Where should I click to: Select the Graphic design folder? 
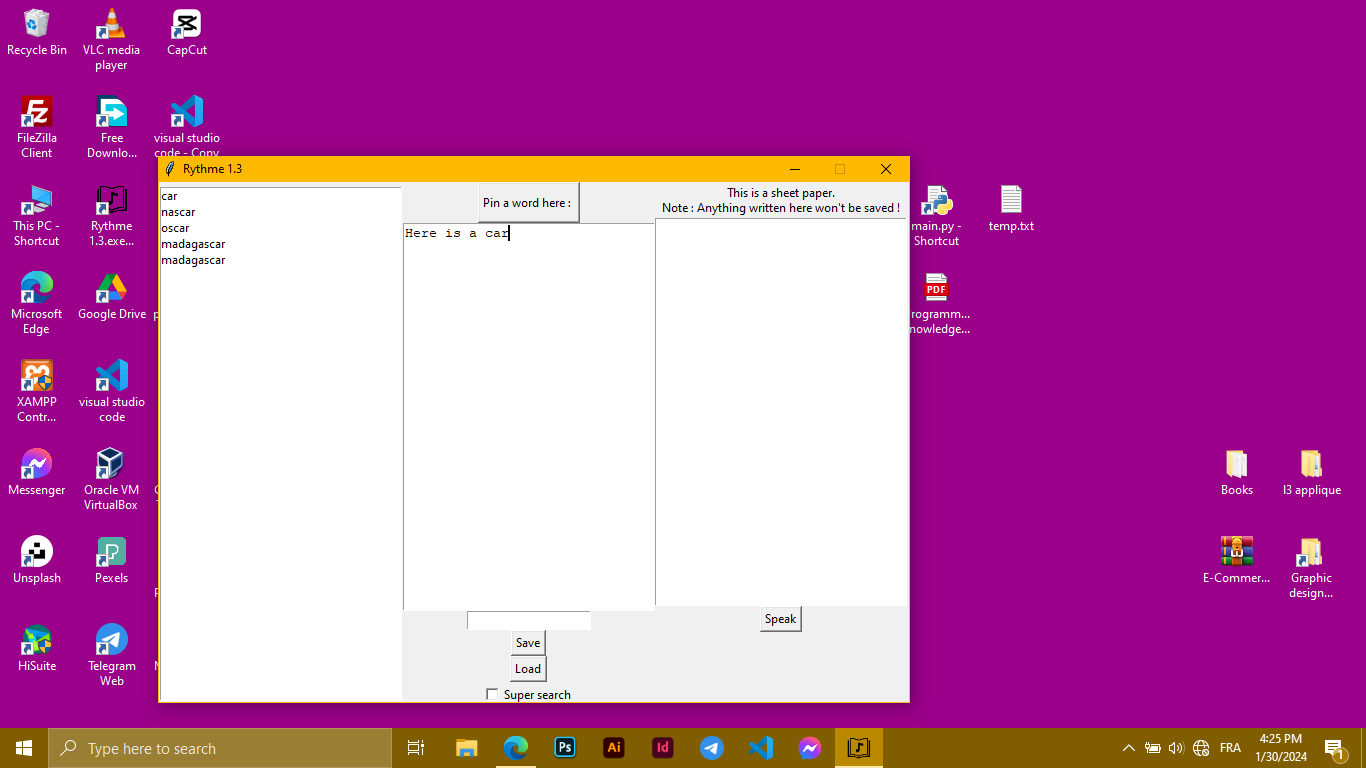1311,567
